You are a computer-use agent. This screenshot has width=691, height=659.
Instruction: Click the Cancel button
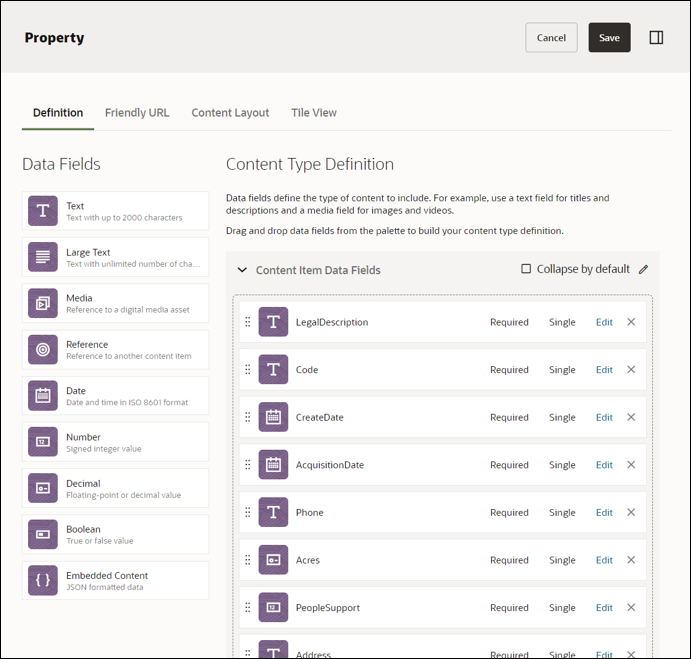551,37
